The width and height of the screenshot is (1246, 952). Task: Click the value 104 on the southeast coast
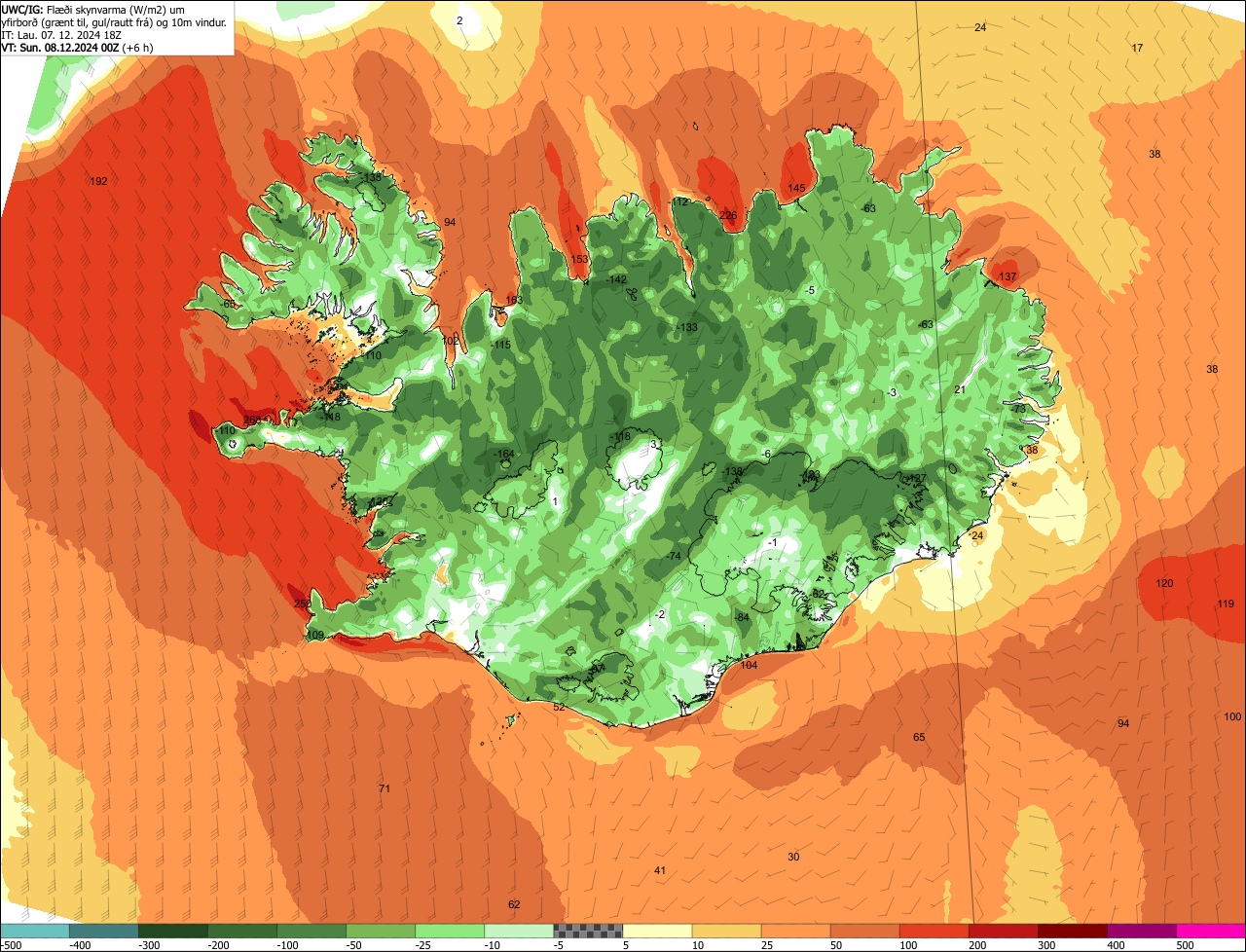(x=749, y=665)
